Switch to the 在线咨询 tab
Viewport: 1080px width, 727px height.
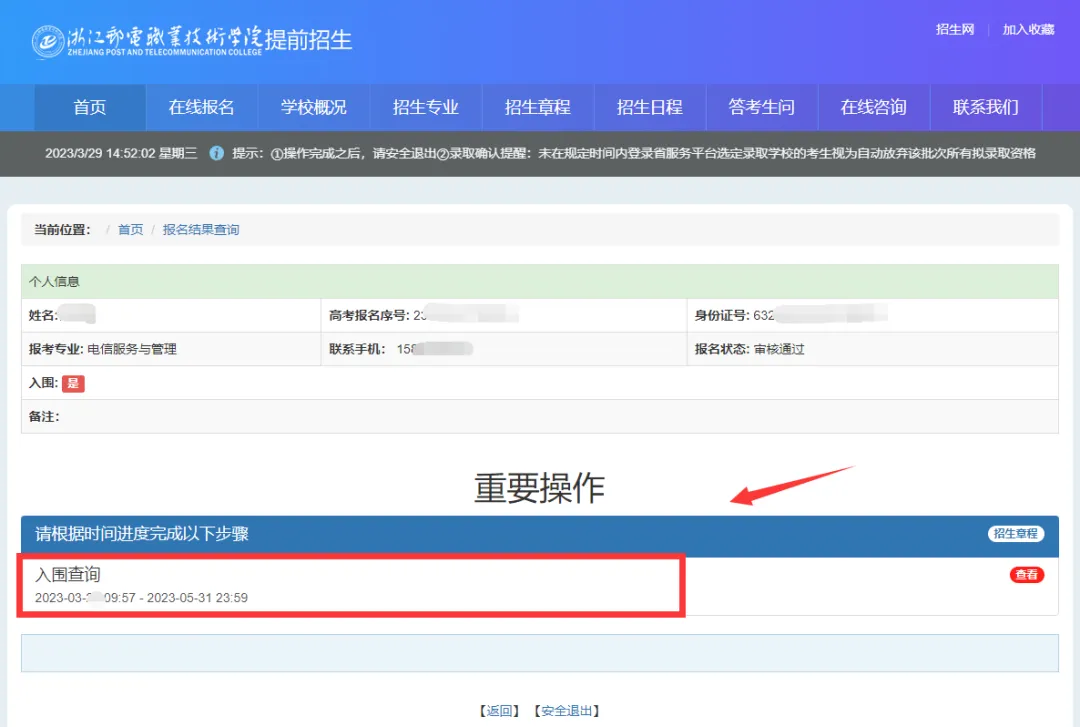click(874, 107)
